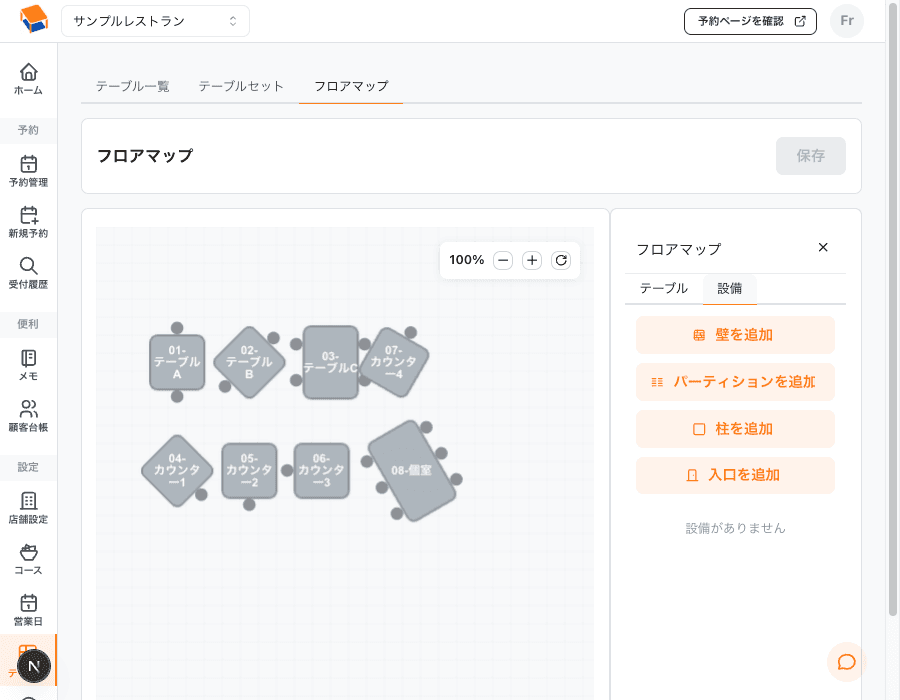Screen dimensions: 900x700
Task: Zoom in using the plus button
Action: tap(532, 260)
